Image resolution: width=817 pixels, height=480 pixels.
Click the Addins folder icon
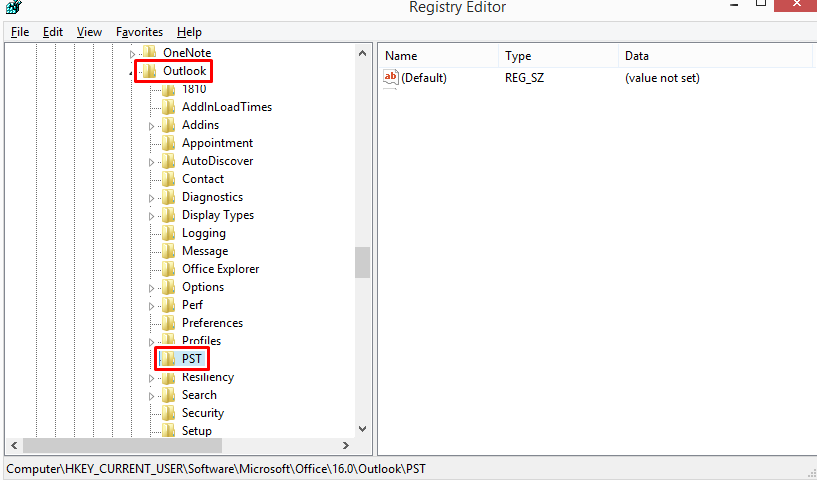tap(169, 125)
